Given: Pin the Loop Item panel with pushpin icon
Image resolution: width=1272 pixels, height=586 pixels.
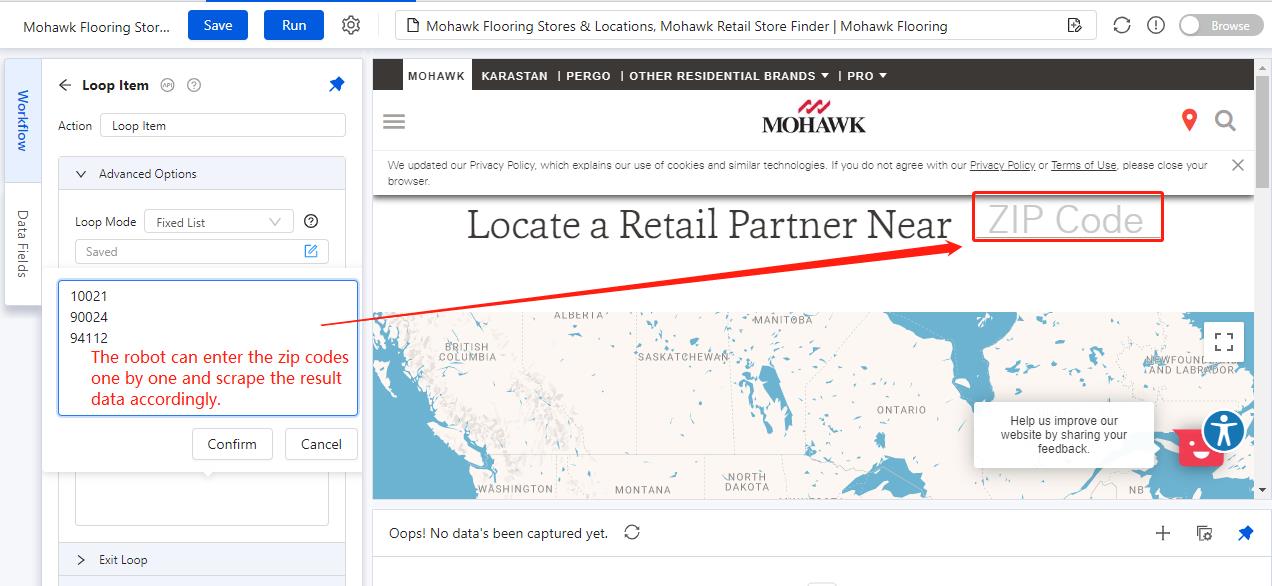Looking at the screenshot, I should pyautogui.click(x=337, y=85).
